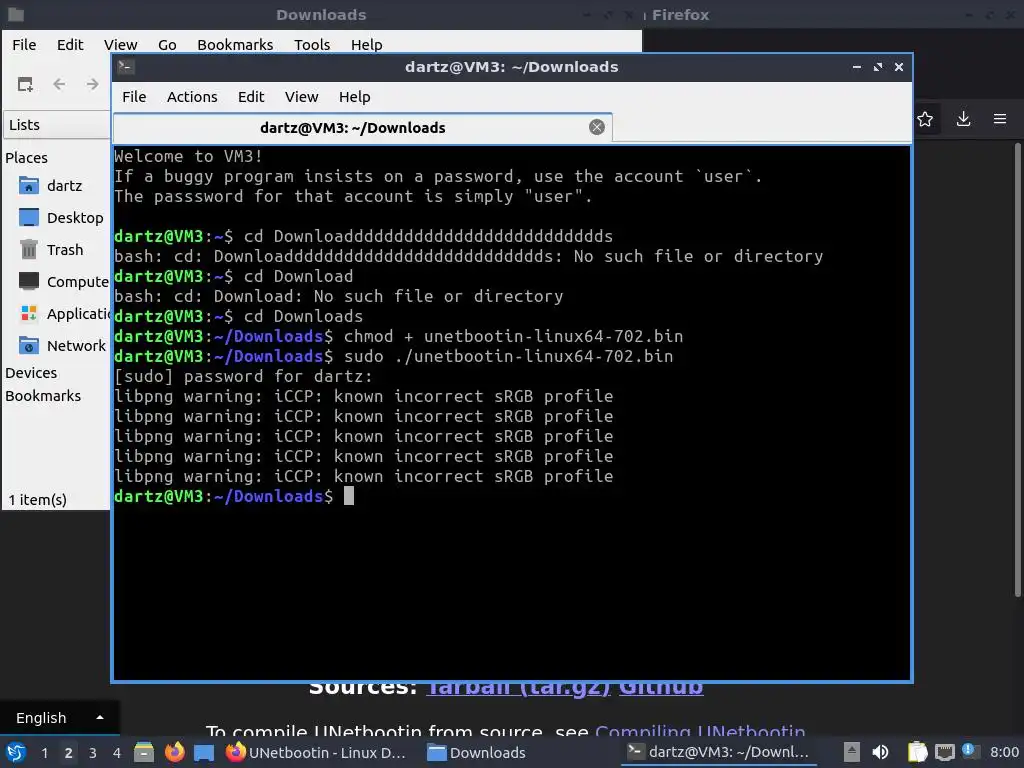This screenshot has height=768, width=1024.
Task: Click show desktop icon in taskbar
Action: [204, 752]
